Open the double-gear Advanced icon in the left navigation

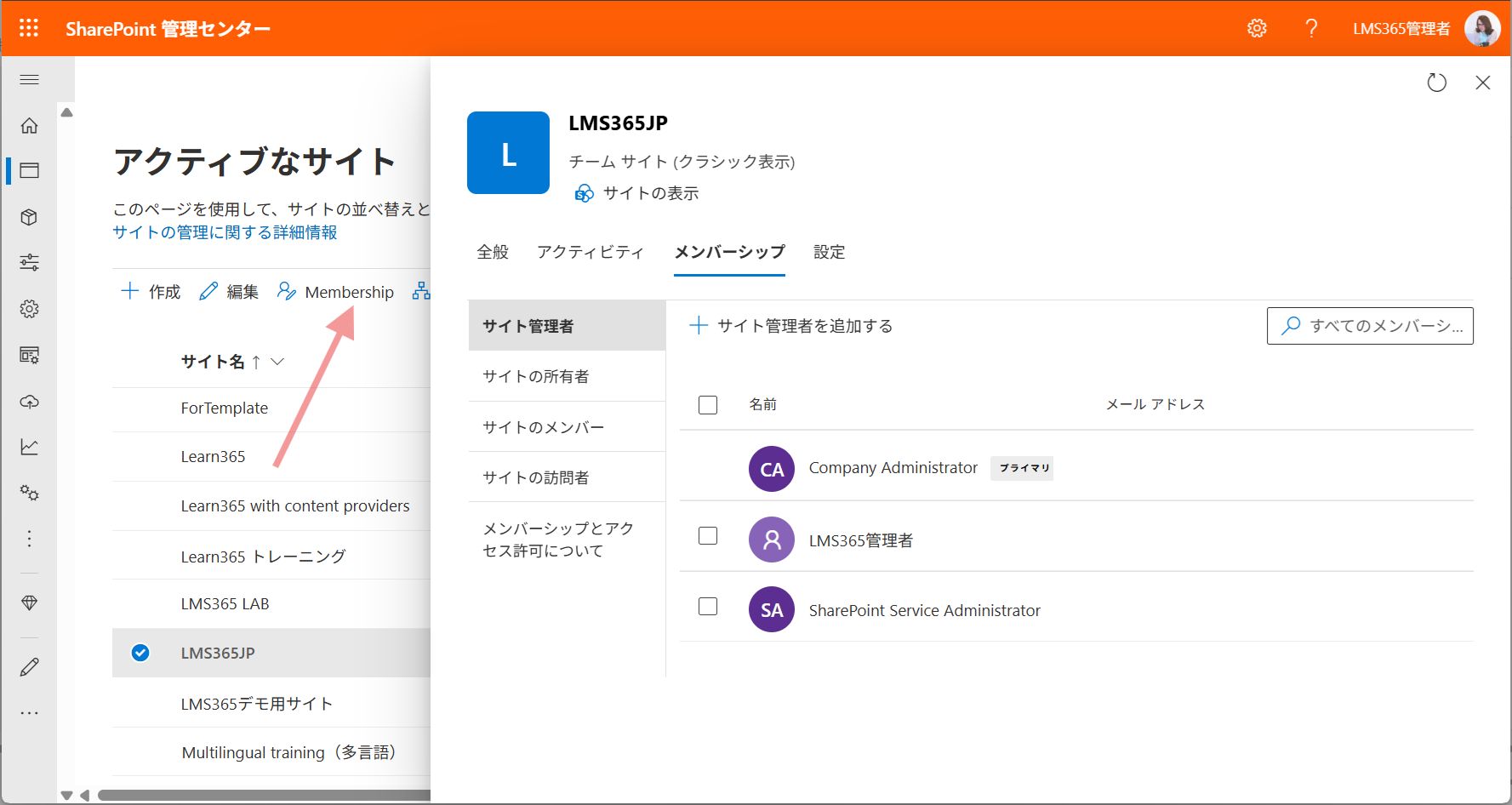pos(30,493)
